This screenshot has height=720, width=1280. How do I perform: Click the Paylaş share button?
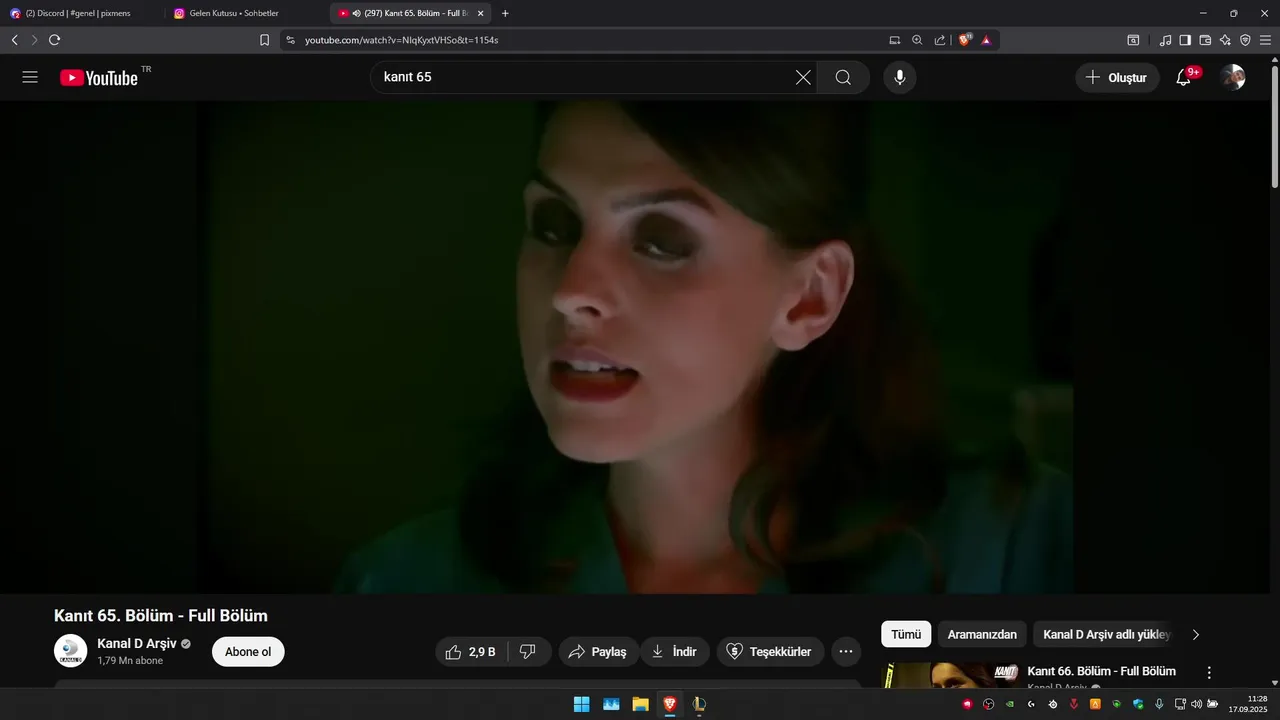point(598,652)
